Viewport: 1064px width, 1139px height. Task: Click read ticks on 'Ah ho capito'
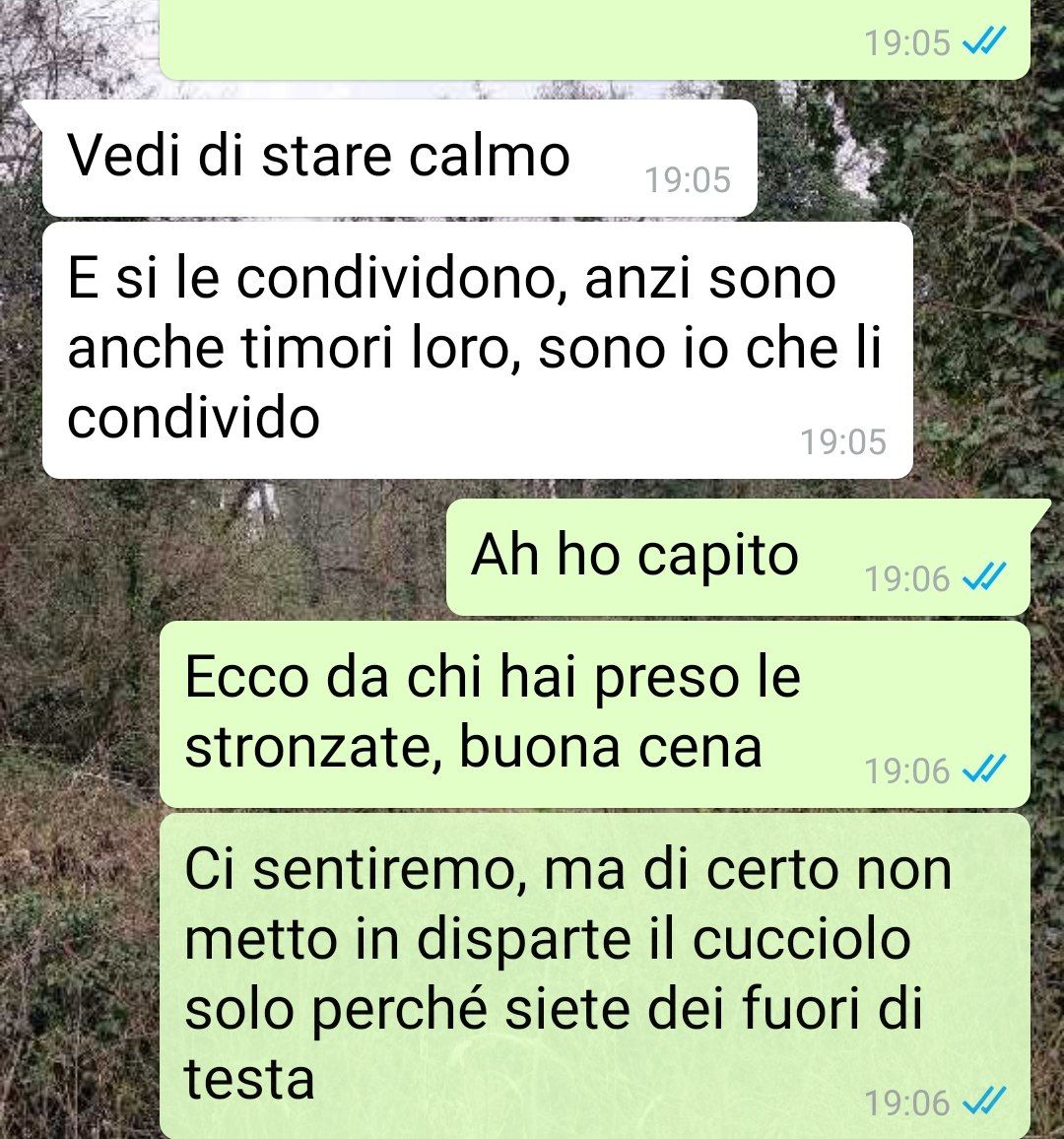click(984, 577)
